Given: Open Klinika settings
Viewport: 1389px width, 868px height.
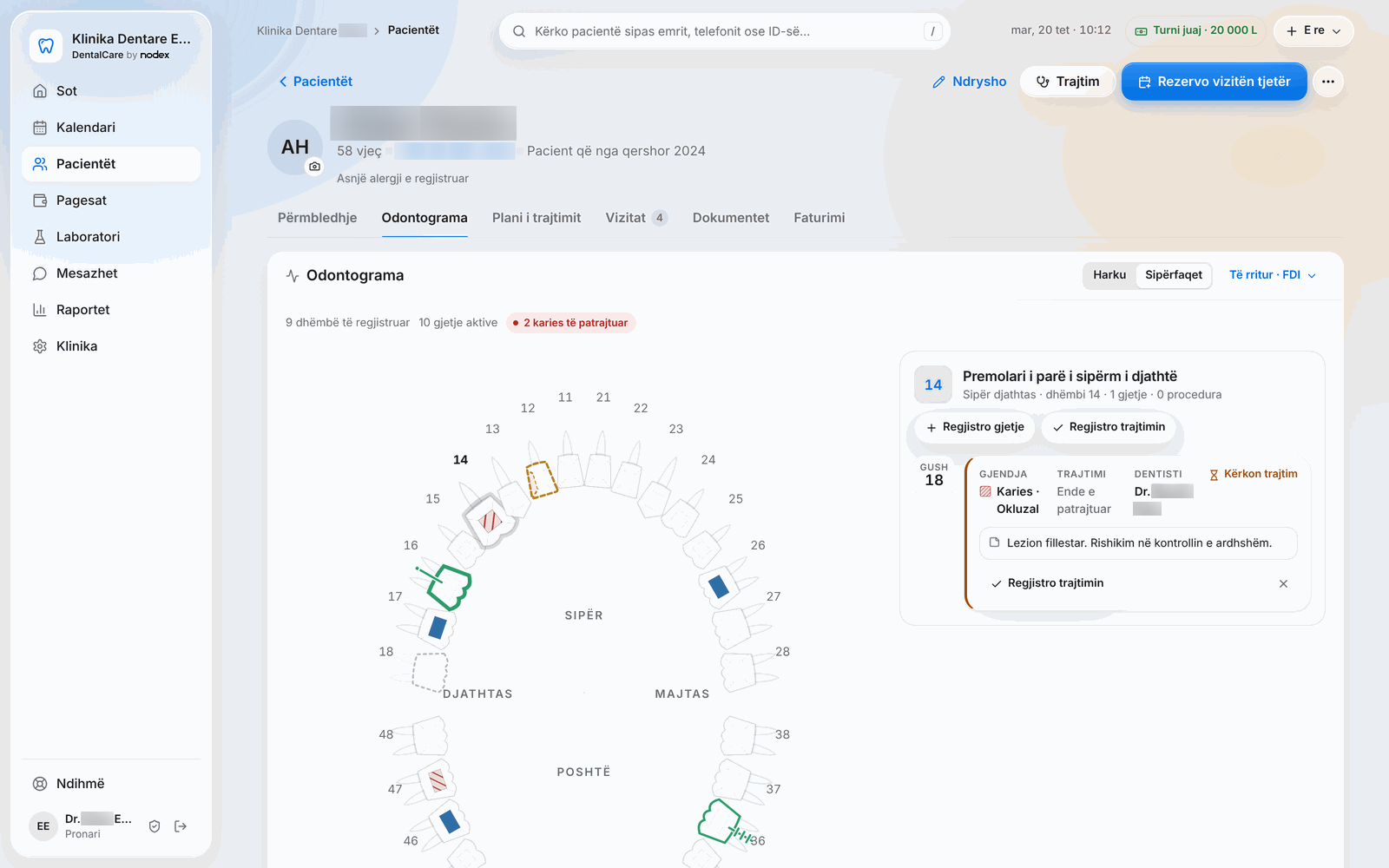Looking at the screenshot, I should tap(111, 346).
